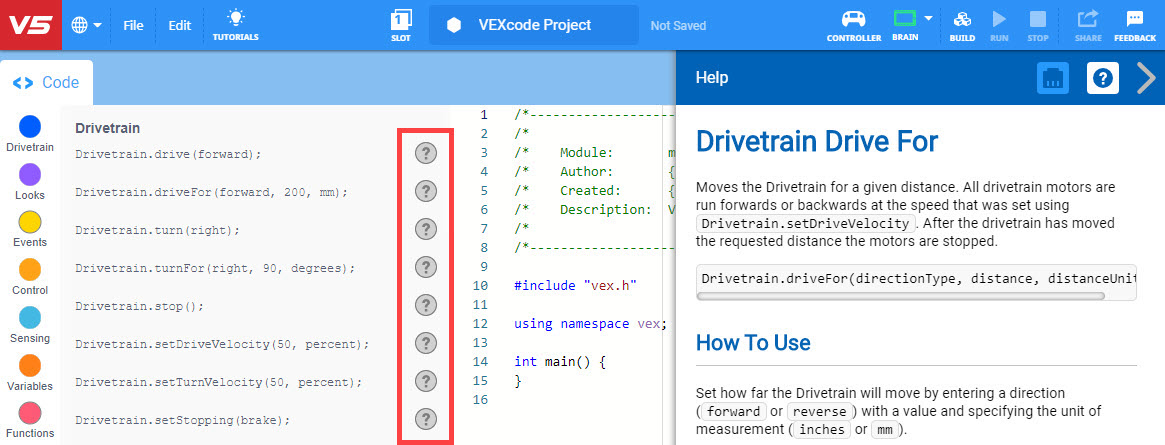
Task: Open help for Drivetrain.driveFor command
Action: click(426, 191)
